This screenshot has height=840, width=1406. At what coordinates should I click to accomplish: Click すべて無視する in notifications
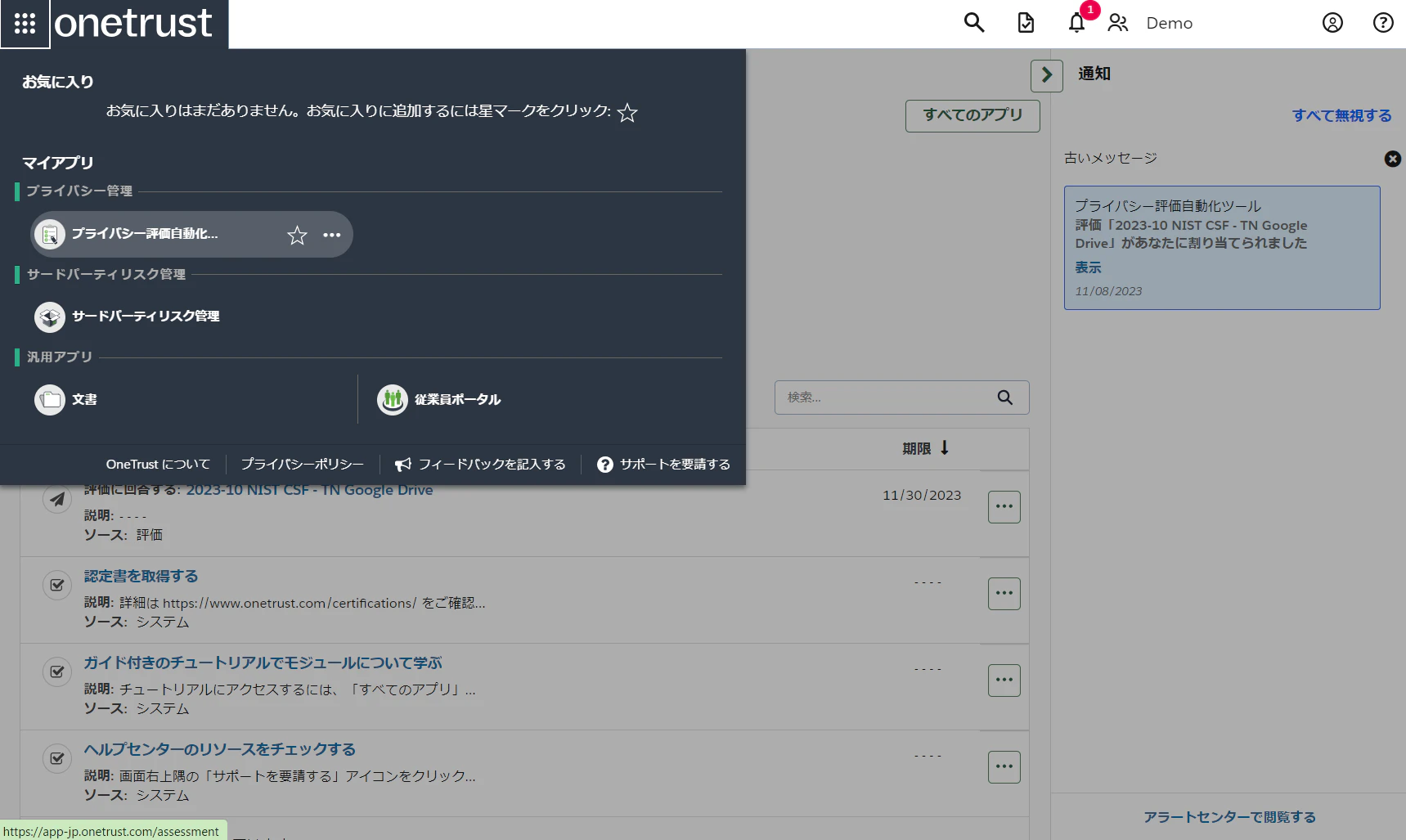tap(1341, 116)
